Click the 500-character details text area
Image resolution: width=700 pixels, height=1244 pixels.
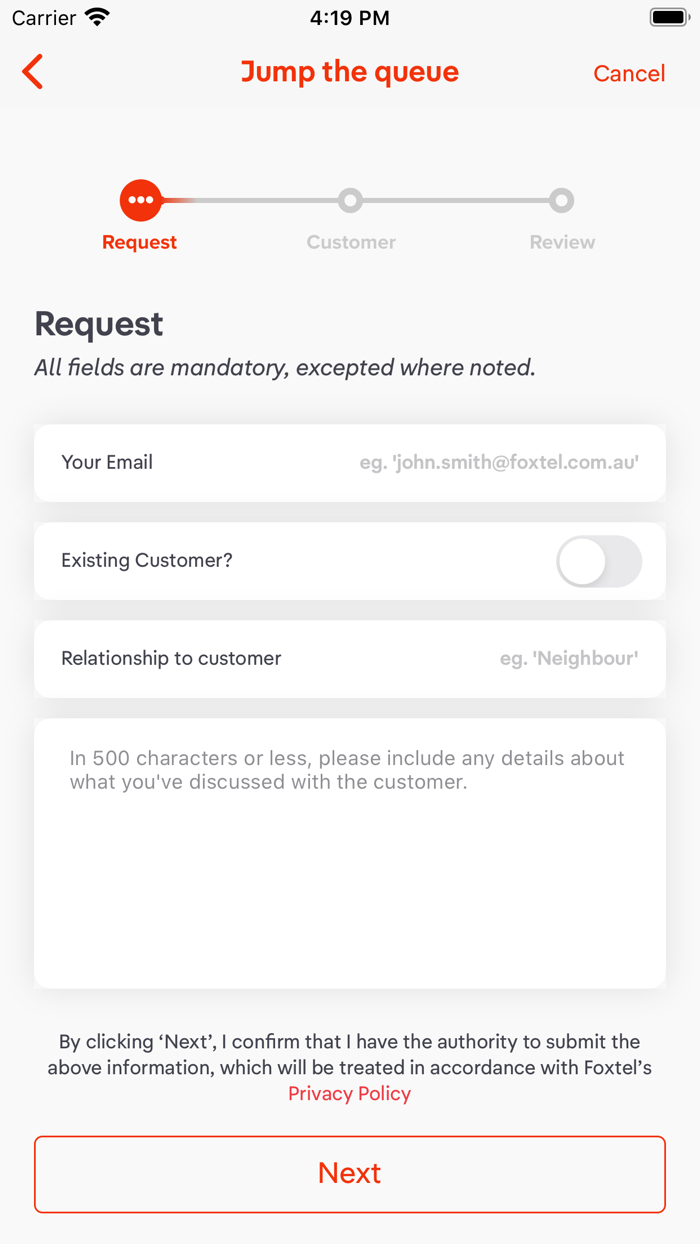[x=349, y=853]
